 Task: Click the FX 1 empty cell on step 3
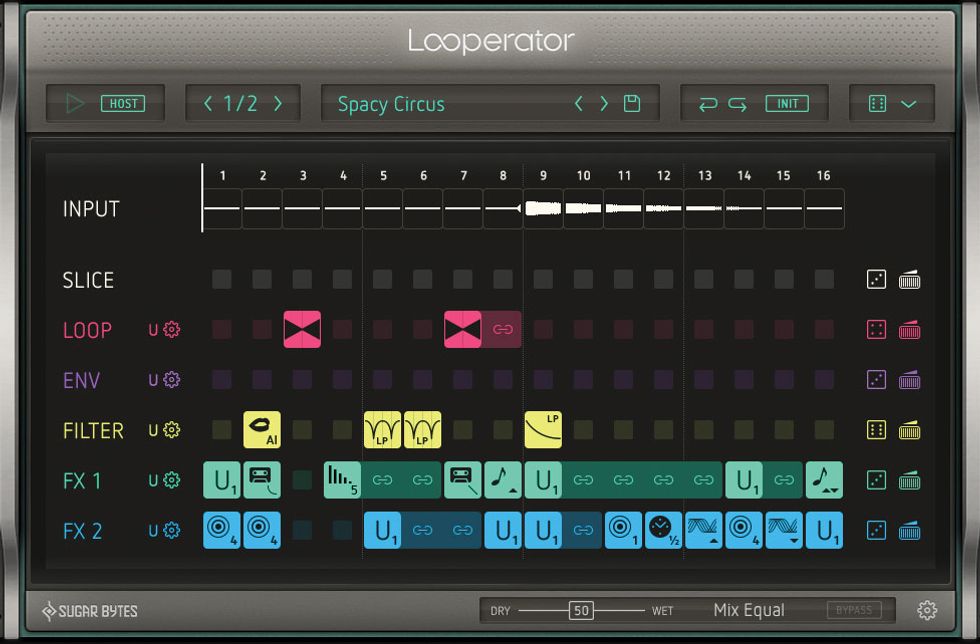point(302,480)
